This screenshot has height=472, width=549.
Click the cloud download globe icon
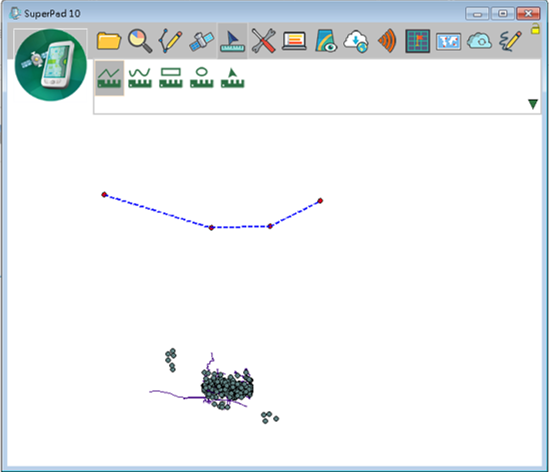tap(356, 41)
